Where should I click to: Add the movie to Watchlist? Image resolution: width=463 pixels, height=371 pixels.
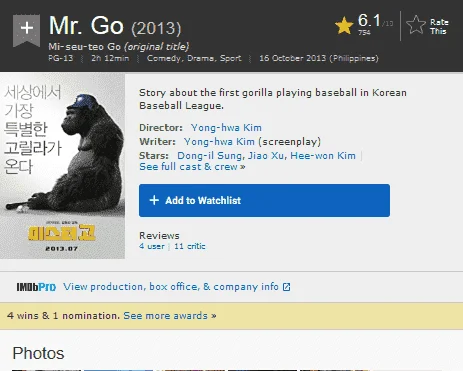click(x=264, y=200)
